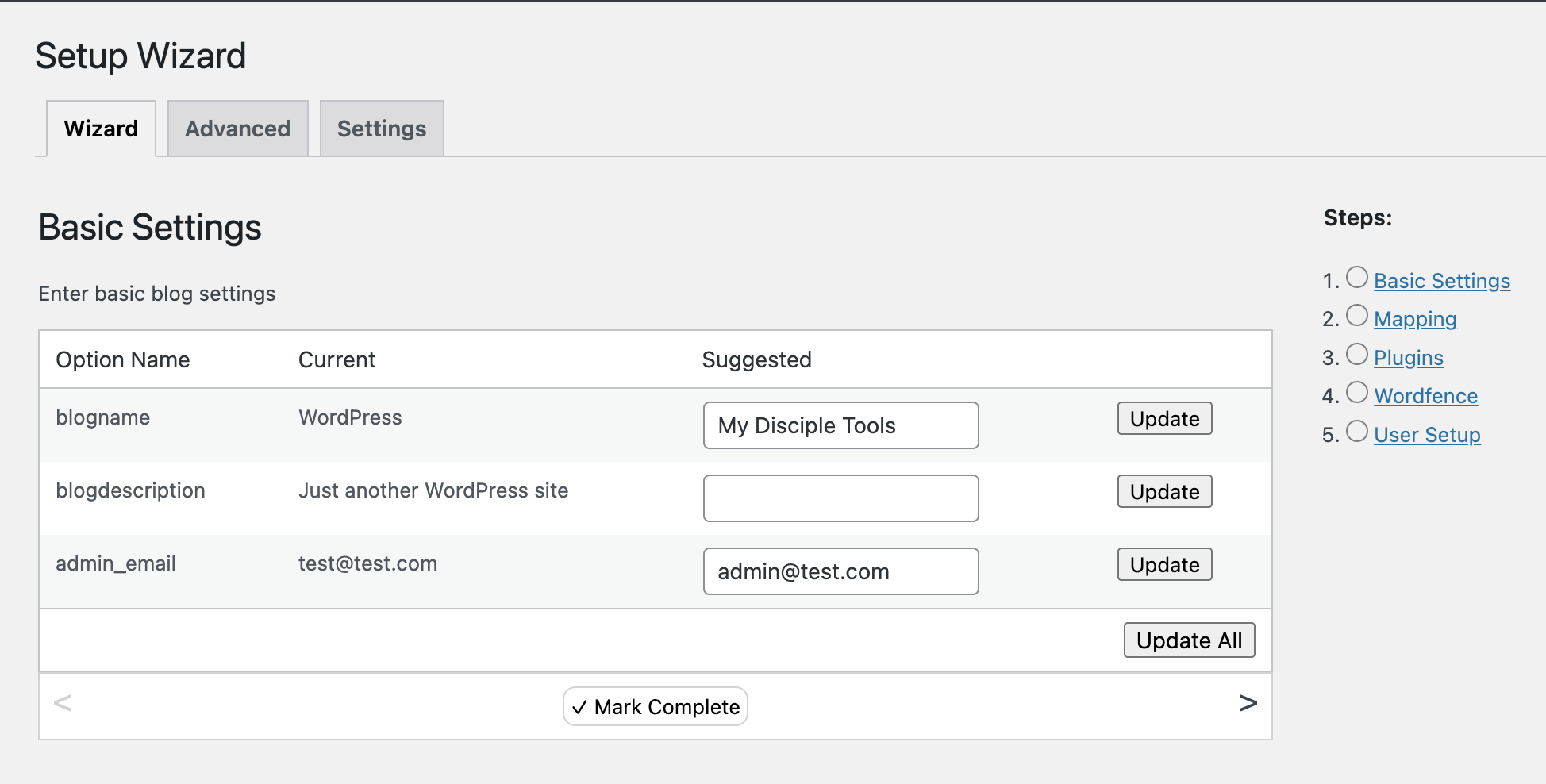Screen dimensions: 1546x784
Task: Open the Mapping step link
Action: [1415, 319]
